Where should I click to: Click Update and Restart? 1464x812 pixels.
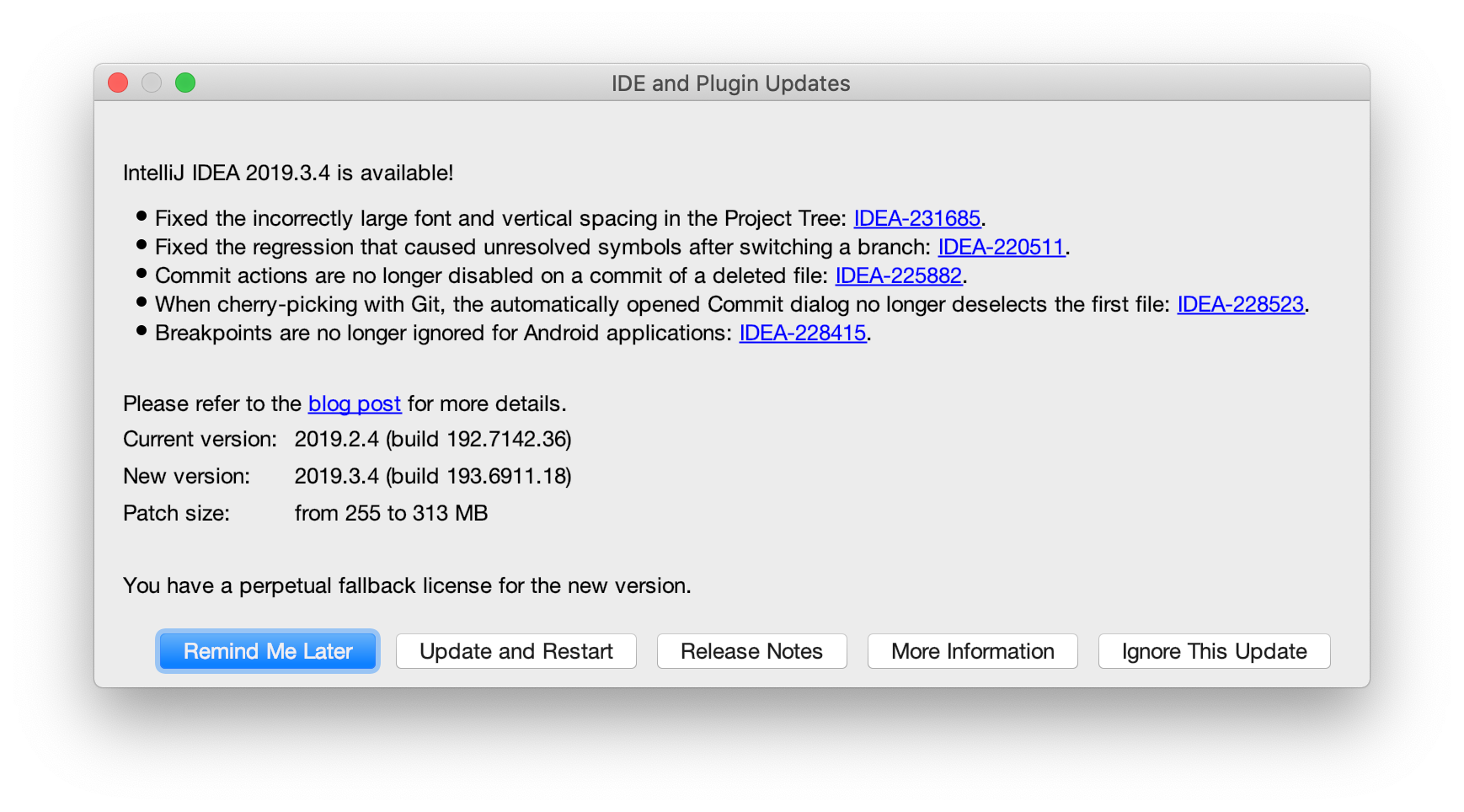516,650
